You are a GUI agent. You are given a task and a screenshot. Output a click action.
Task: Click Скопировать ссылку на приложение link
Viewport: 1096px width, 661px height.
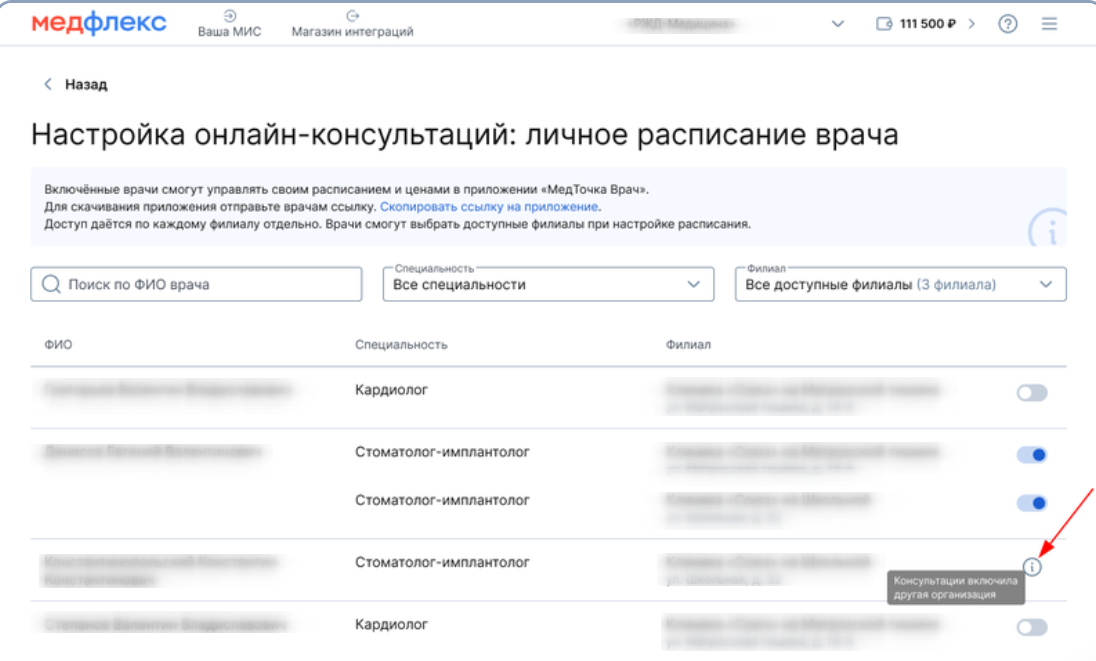[x=489, y=207]
